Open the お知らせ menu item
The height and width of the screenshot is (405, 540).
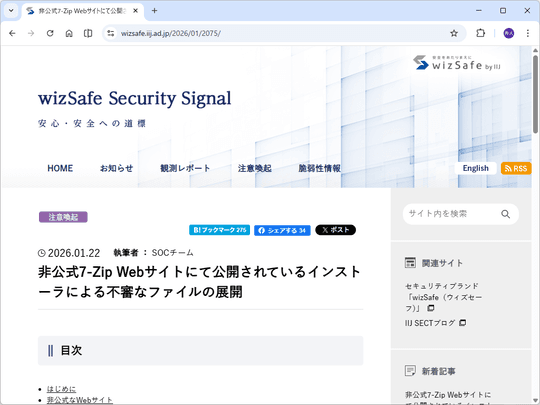pyautogui.click(x=116, y=168)
